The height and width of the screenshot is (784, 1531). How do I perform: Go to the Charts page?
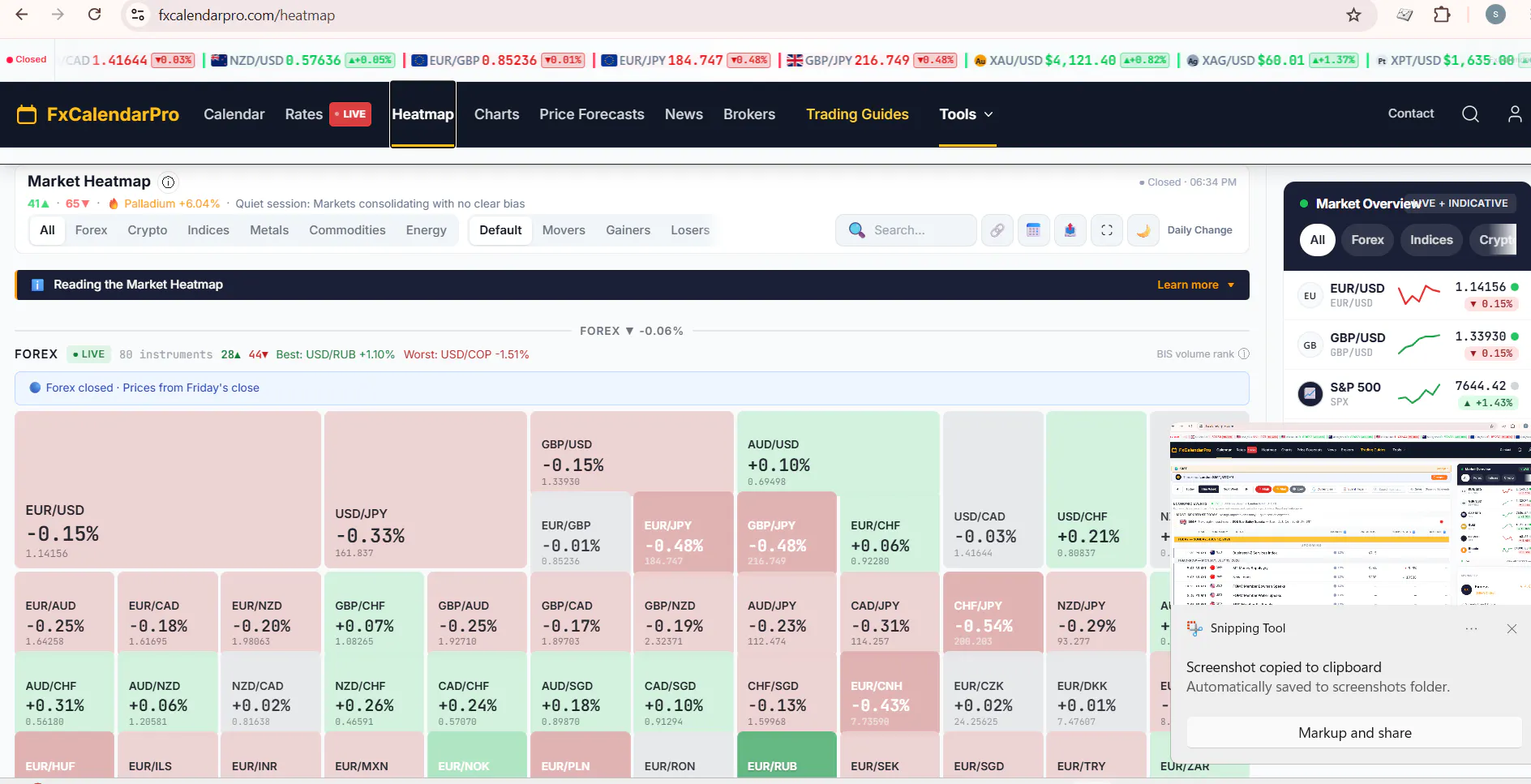[x=496, y=114]
